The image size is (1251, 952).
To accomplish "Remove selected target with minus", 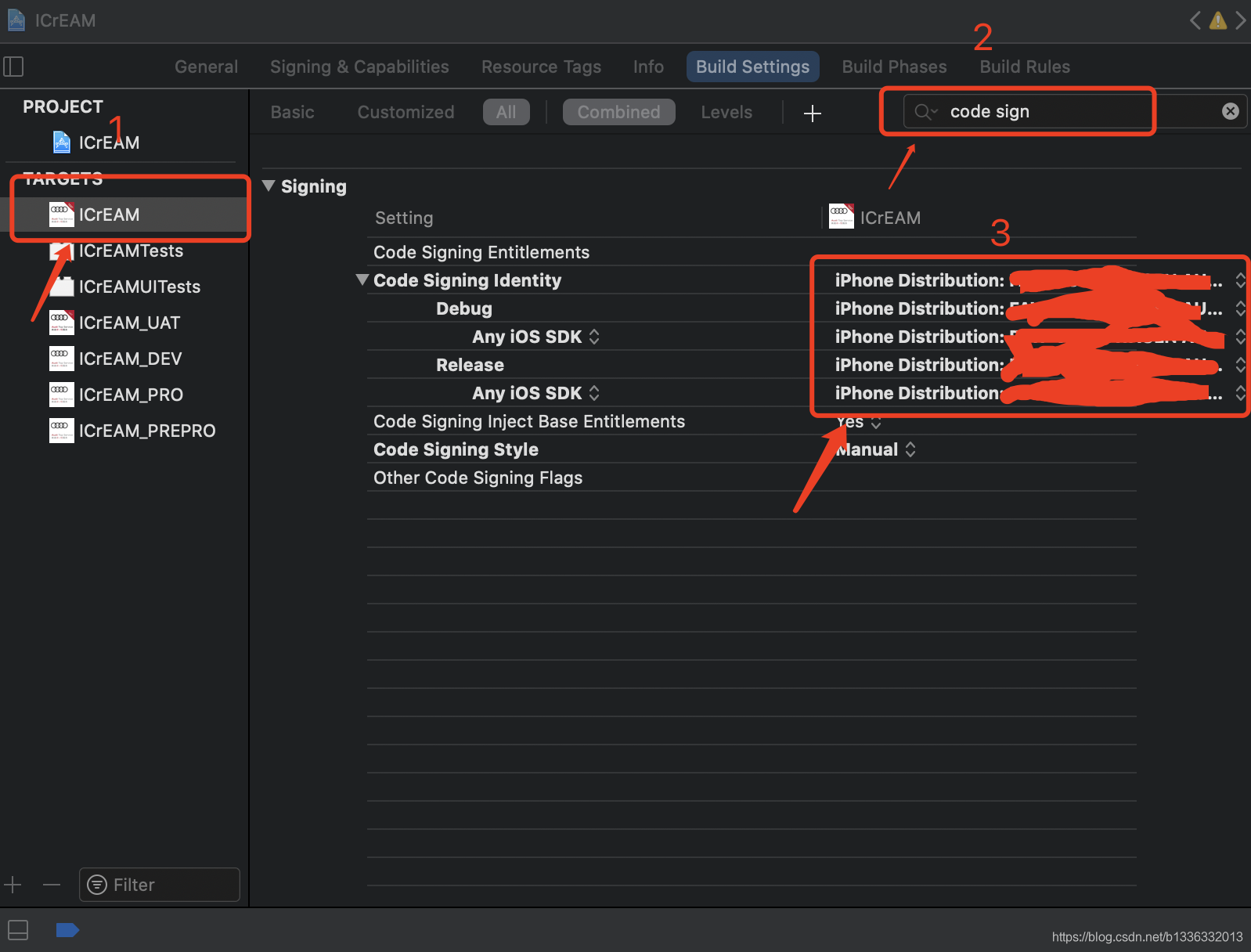I will coord(52,885).
